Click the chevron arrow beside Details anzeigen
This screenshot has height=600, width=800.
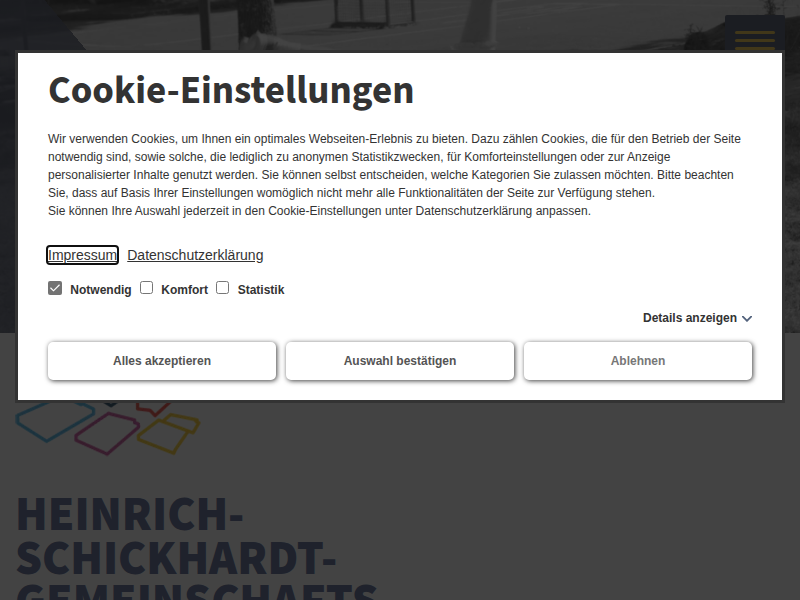coord(747,319)
